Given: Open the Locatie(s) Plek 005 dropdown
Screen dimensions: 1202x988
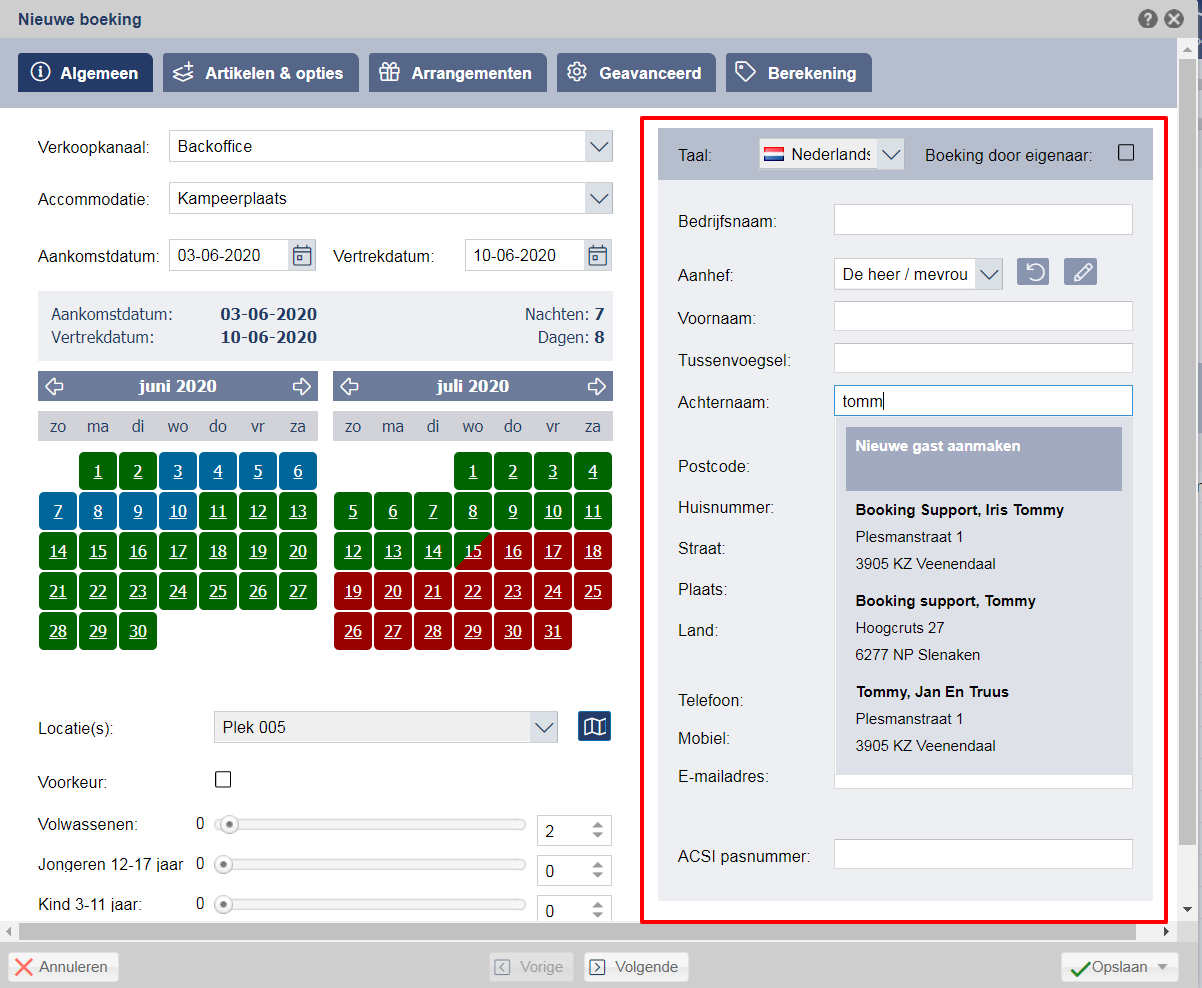Looking at the screenshot, I should coord(543,727).
